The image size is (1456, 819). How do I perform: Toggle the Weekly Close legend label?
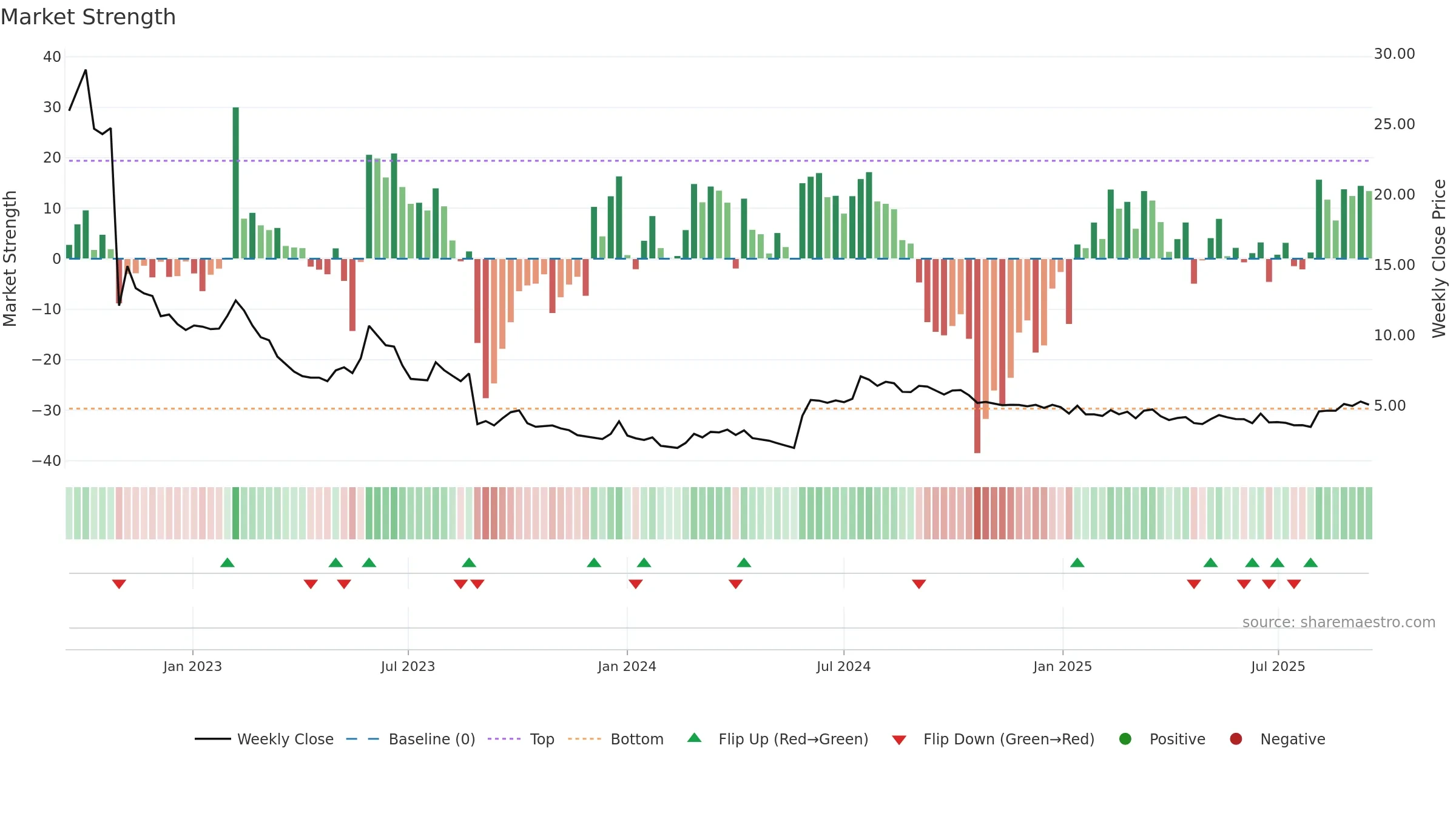(x=285, y=740)
